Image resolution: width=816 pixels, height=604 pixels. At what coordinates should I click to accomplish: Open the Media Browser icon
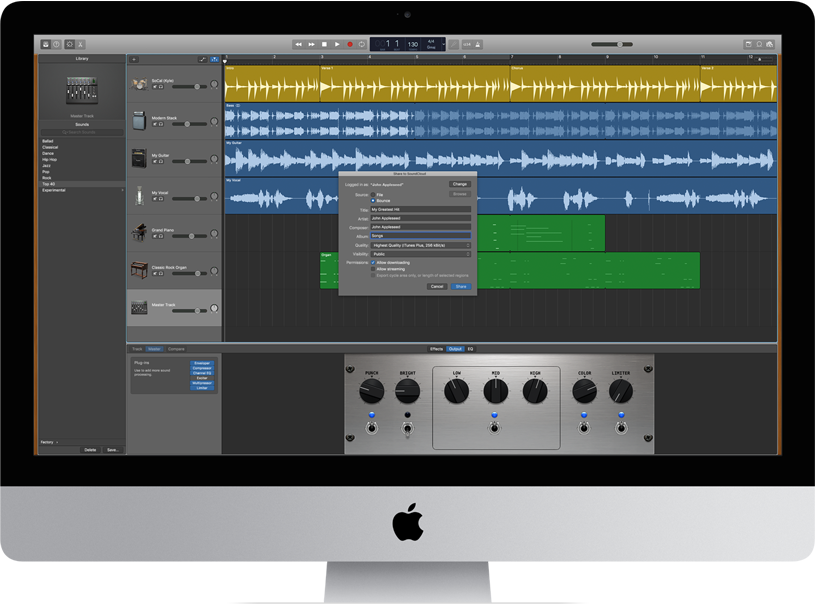click(770, 45)
